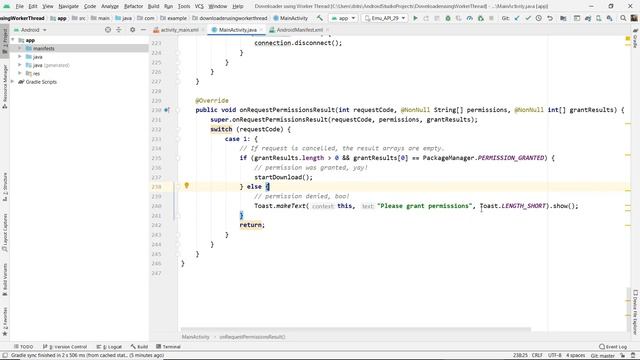Open Structure side tool window
640x360 pixels.
click(x=4, y=186)
